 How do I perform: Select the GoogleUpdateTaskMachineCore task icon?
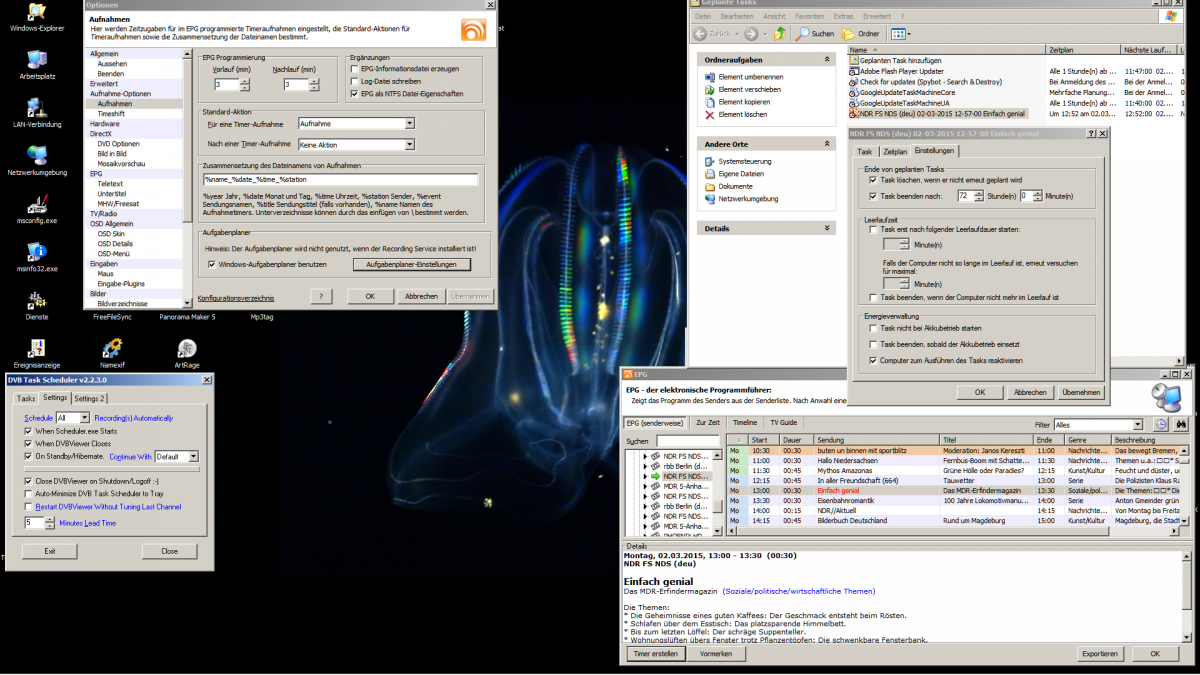(x=854, y=93)
